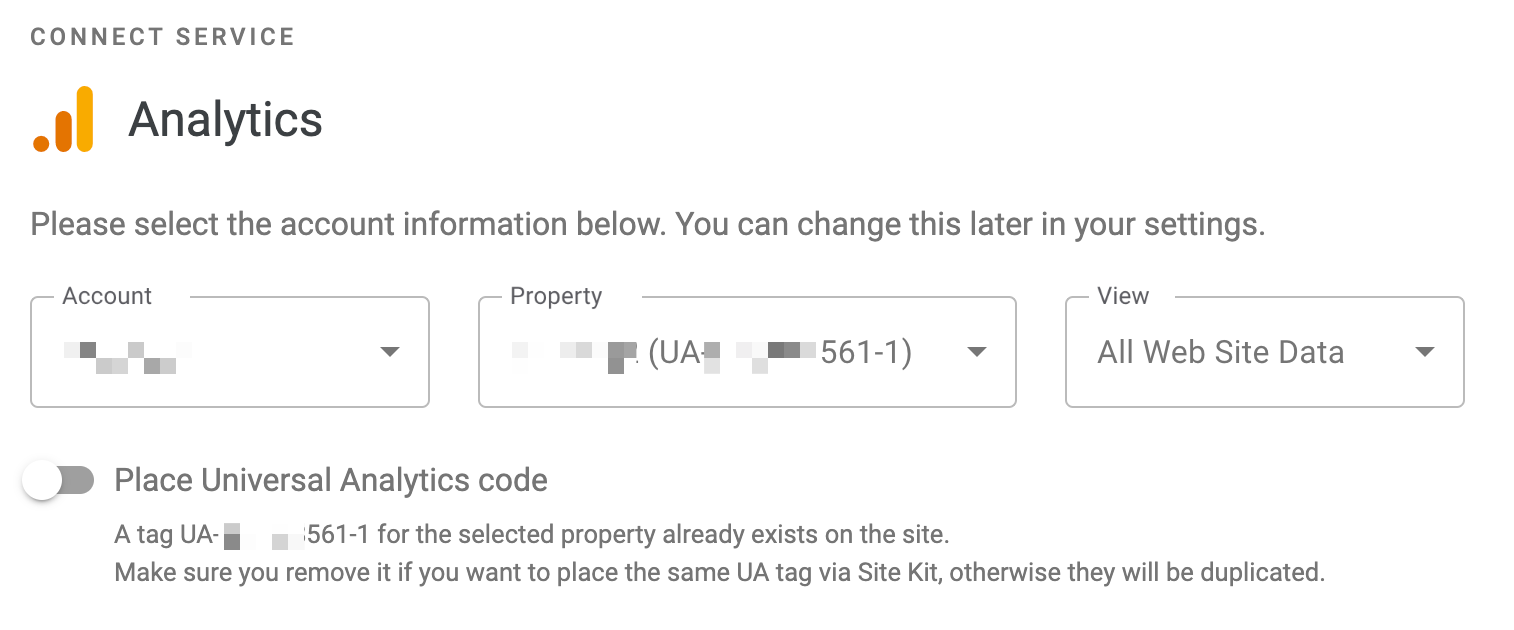Image resolution: width=1514 pixels, height=630 pixels.
Task: Click the Analytics heading title
Action: tap(225, 119)
